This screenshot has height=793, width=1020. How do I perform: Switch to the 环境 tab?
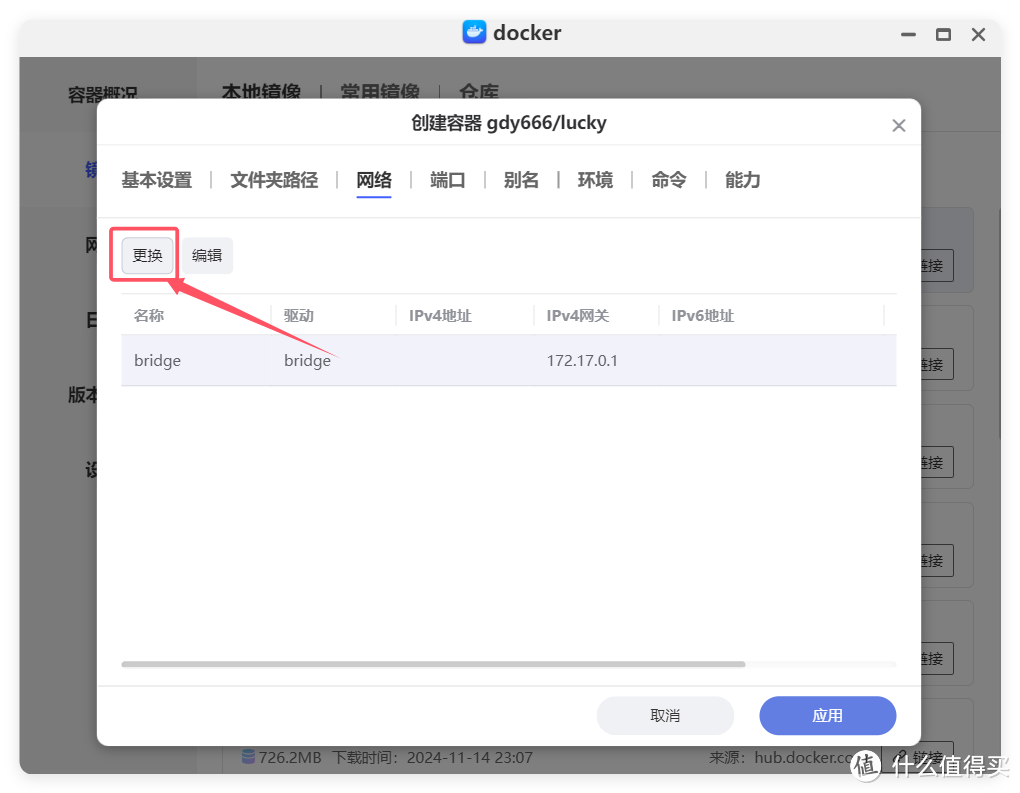[595, 180]
